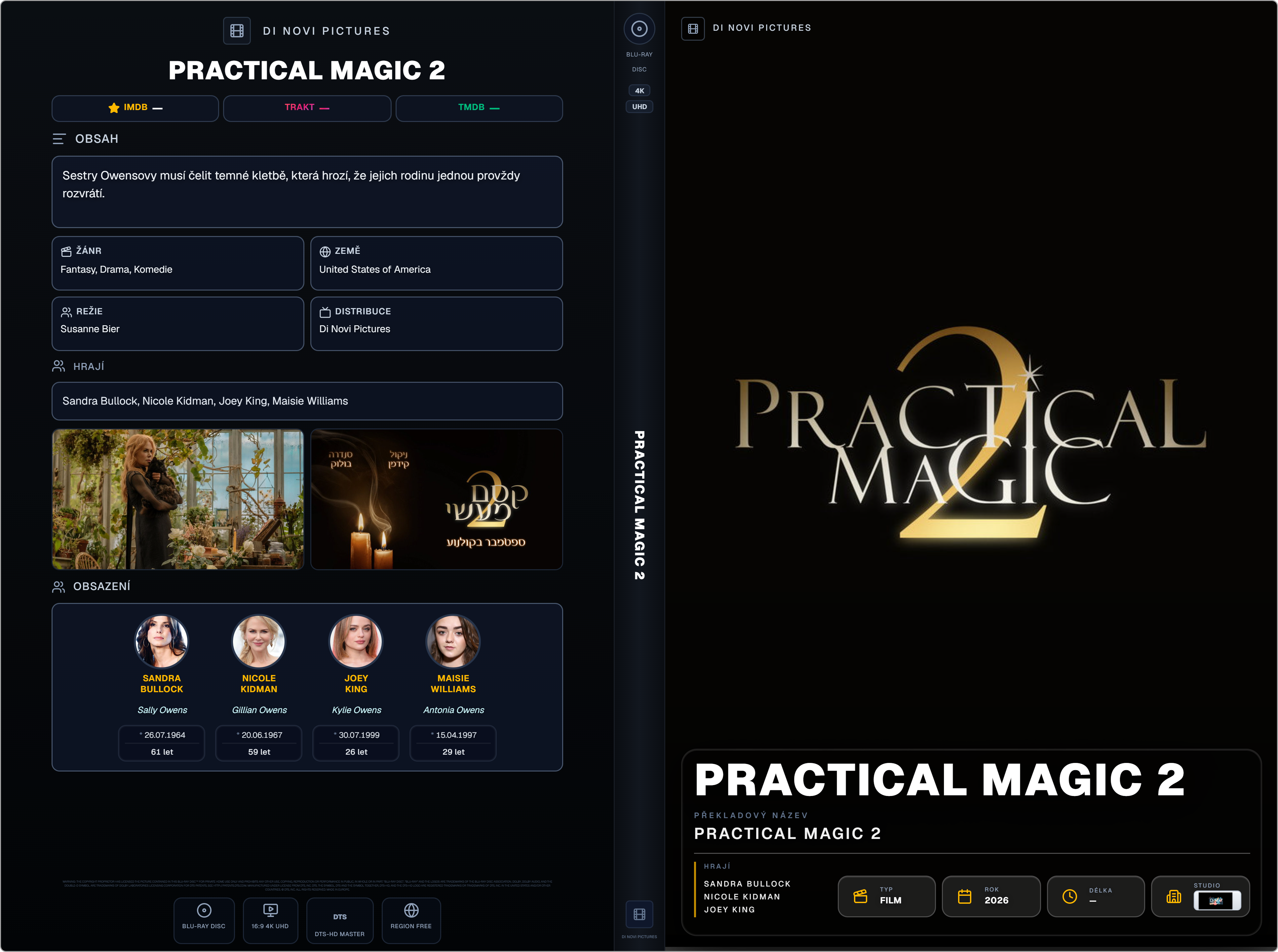This screenshot has height=952, width=1278.
Task: Click the BLU-RAY DISC badge
Action: 204,920
